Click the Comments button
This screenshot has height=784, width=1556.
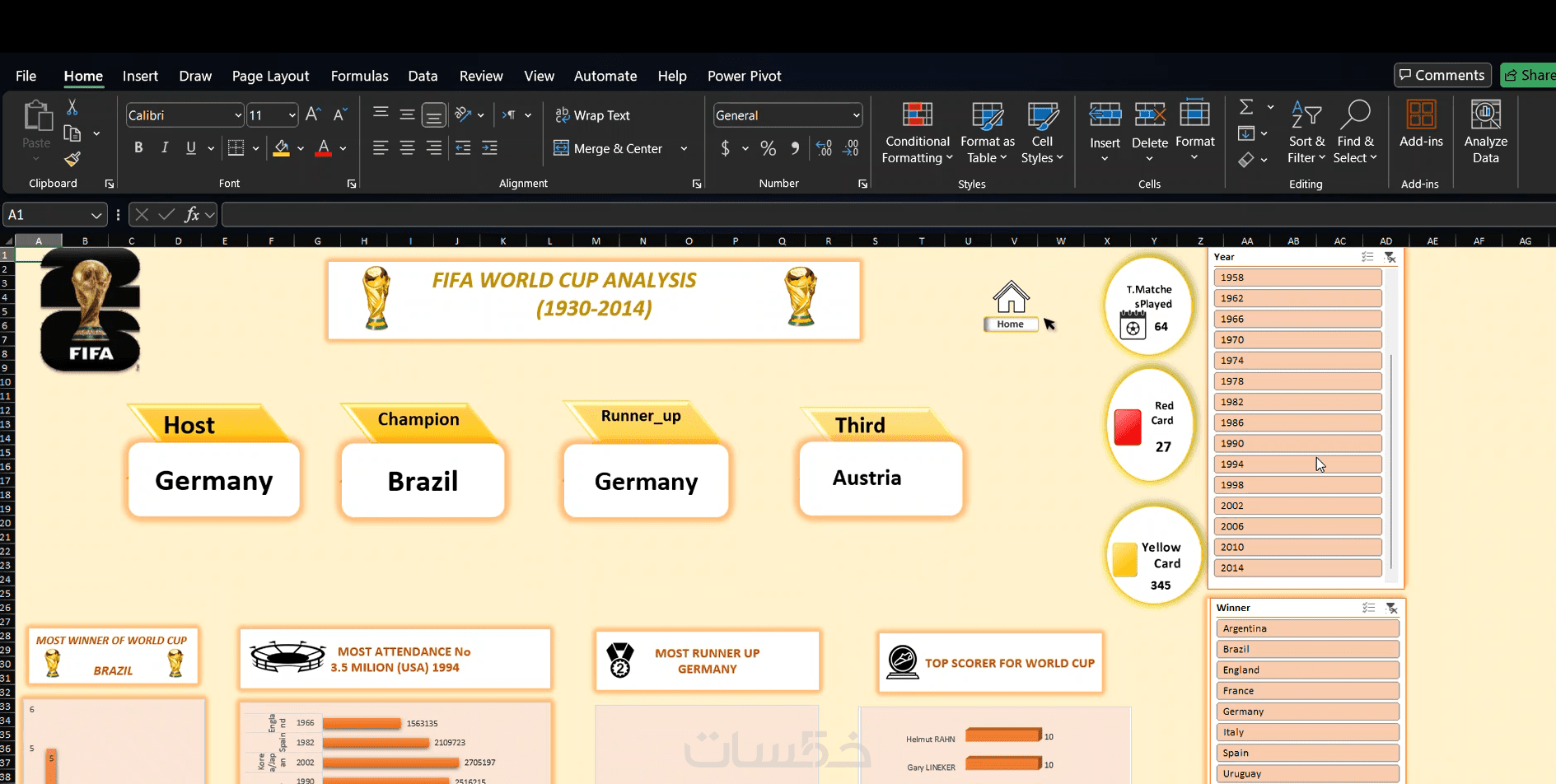[x=1442, y=75]
